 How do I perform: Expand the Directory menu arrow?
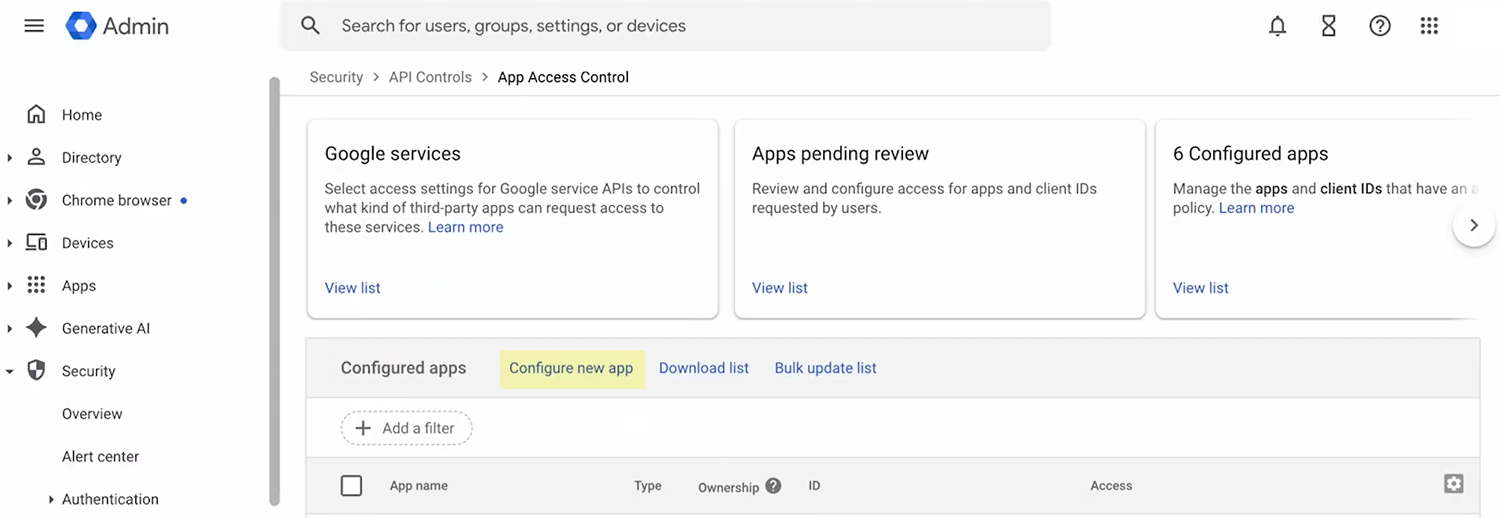tap(10, 158)
